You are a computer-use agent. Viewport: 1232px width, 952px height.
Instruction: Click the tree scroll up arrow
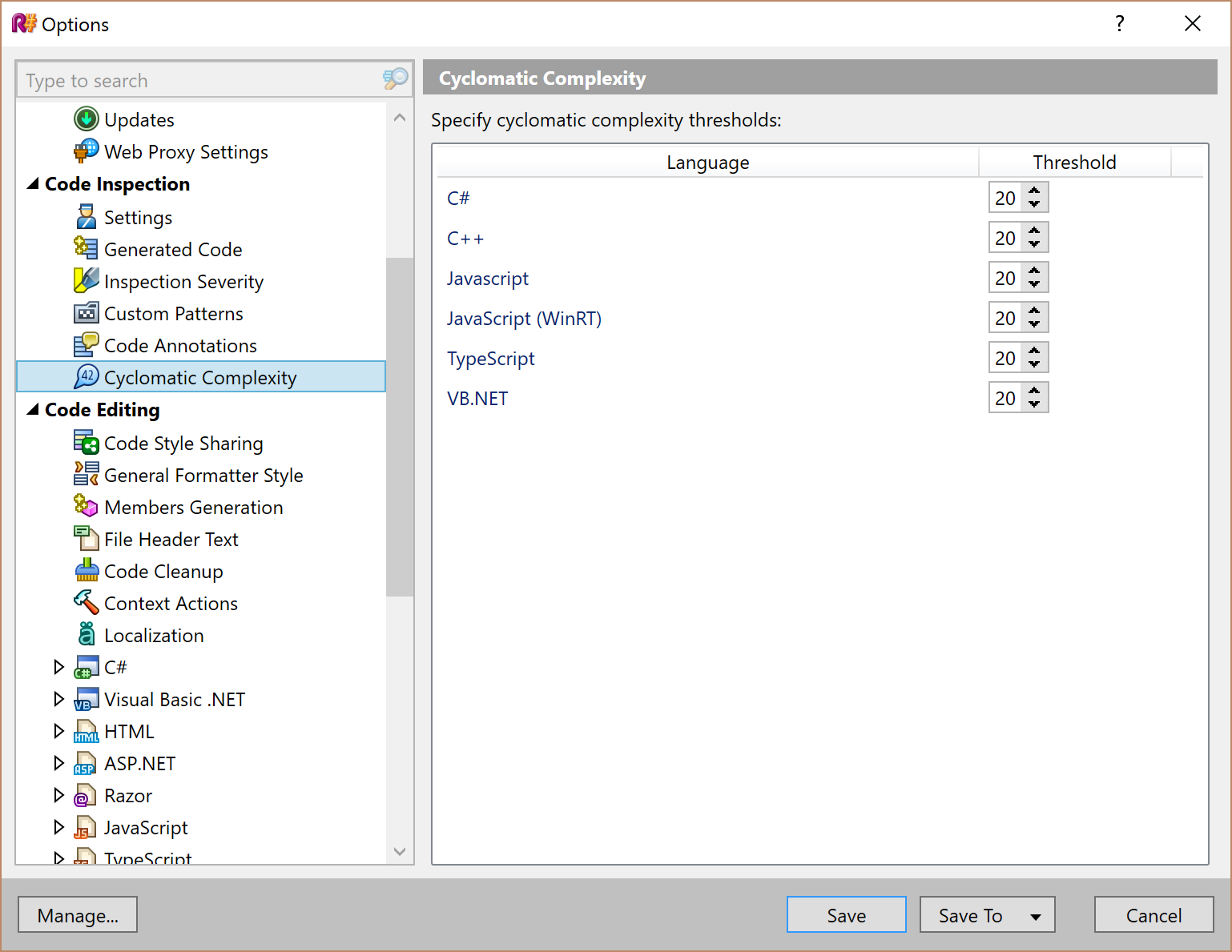point(399,117)
